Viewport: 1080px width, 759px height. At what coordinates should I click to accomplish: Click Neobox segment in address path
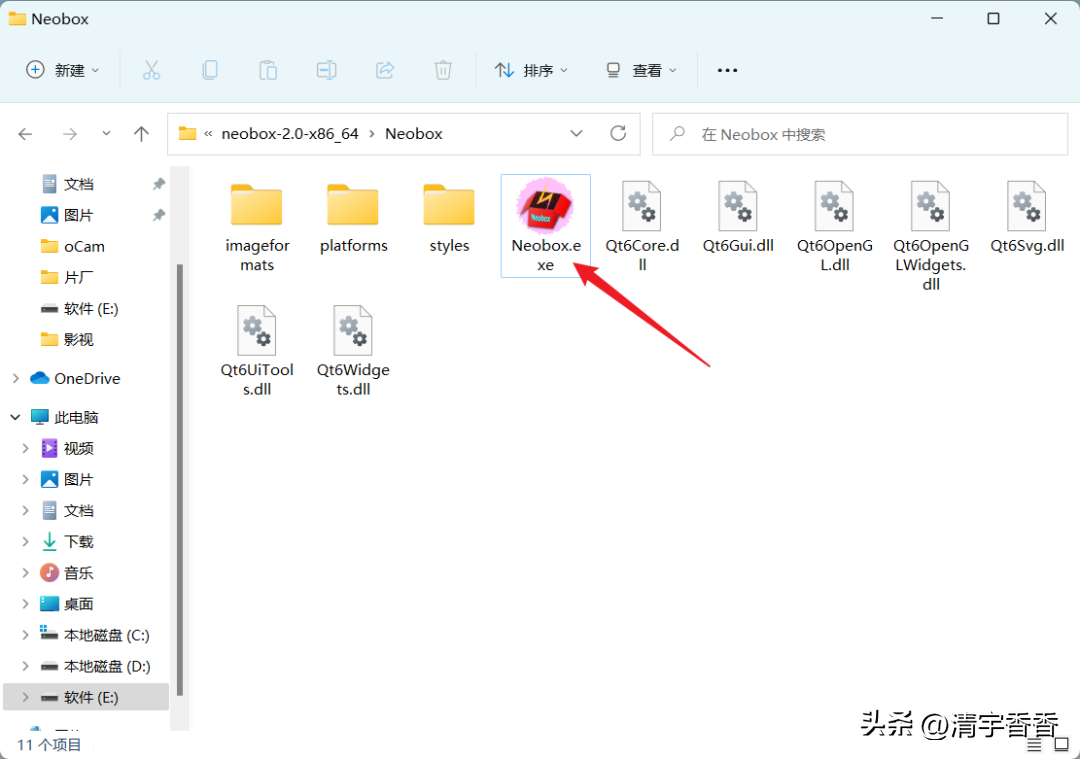tap(413, 134)
